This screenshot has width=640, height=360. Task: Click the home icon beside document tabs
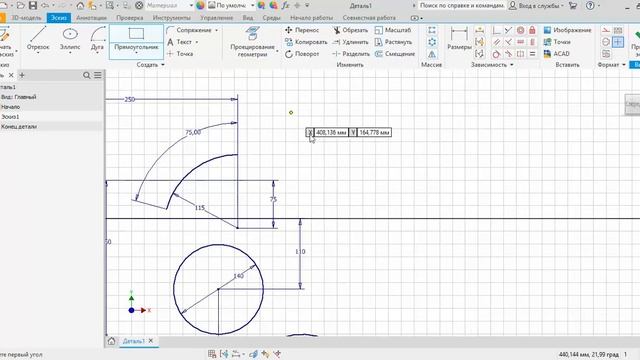point(111,341)
